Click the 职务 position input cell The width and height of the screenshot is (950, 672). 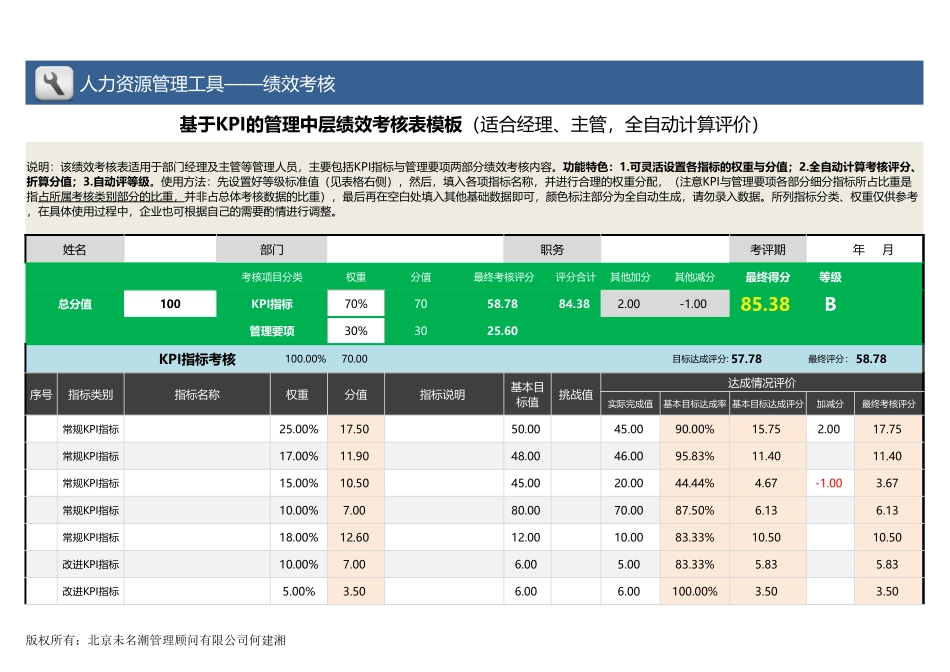[x=665, y=249]
